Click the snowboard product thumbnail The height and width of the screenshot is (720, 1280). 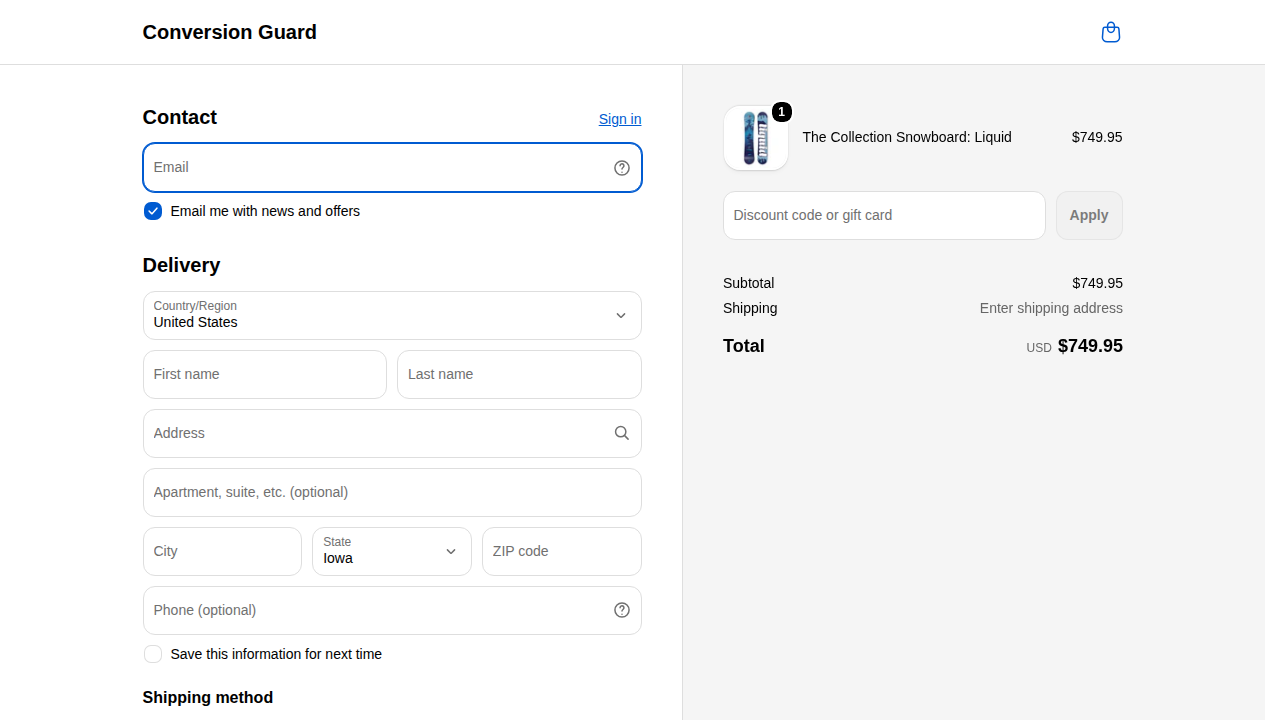(756, 138)
